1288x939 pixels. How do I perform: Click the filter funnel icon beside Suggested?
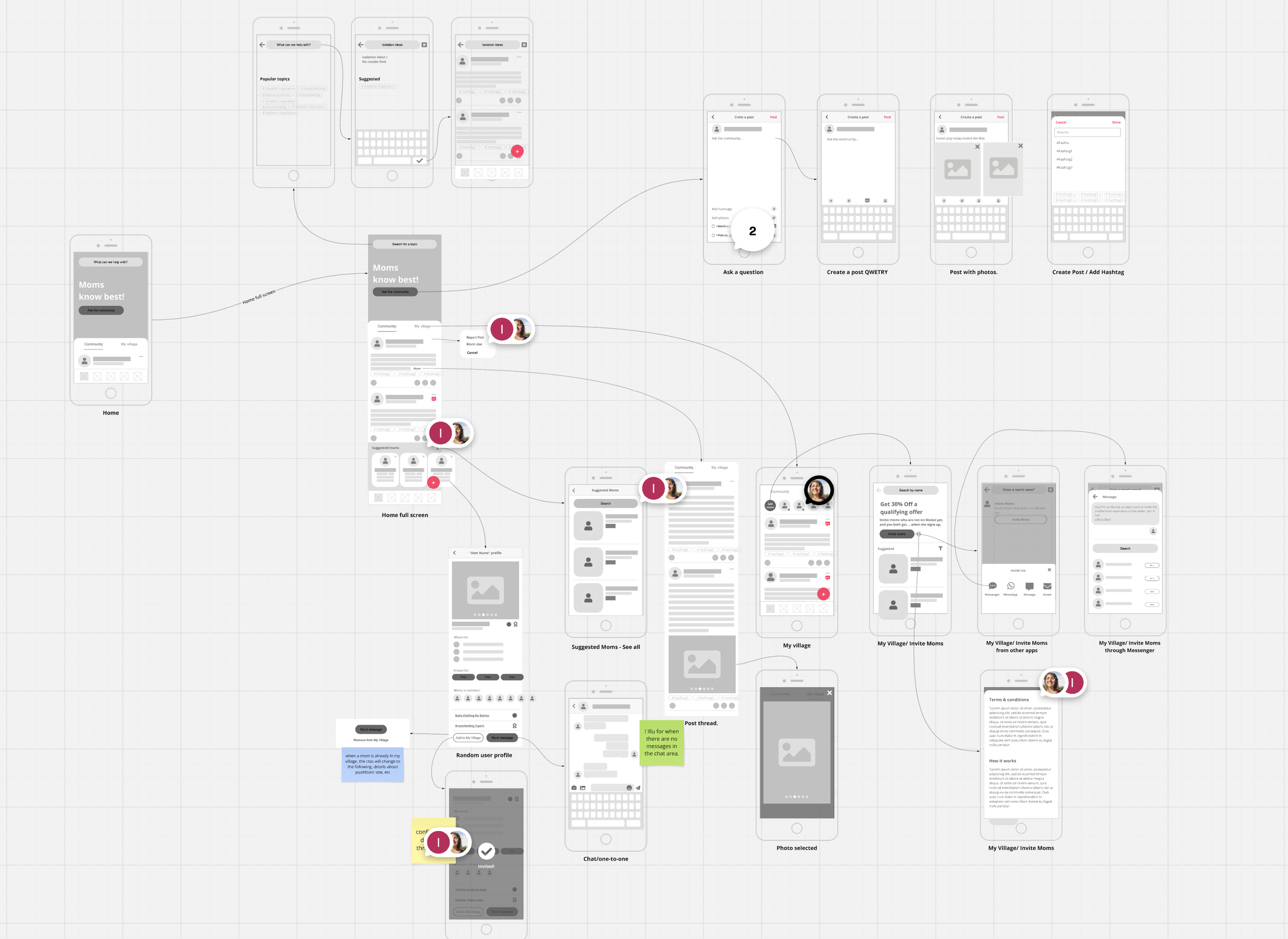[x=940, y=548]
